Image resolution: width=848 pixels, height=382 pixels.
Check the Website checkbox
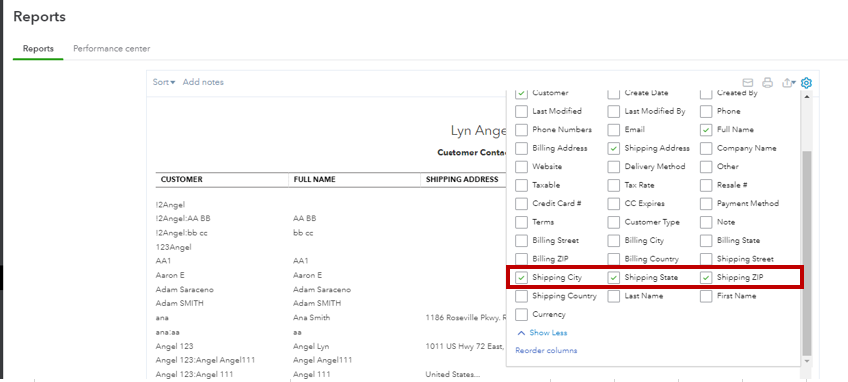coord(521,167)
